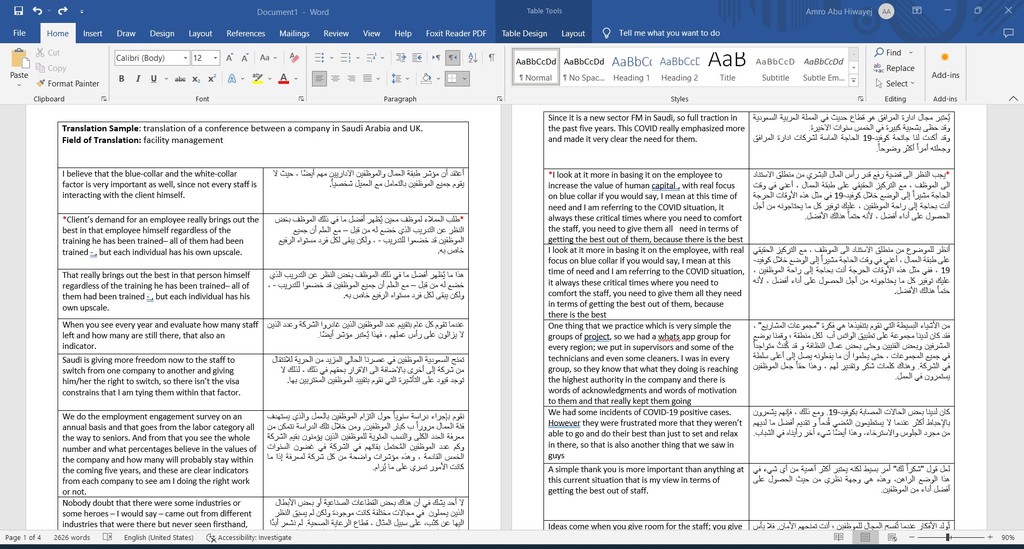Switch to Print Layout view
Screen dimensions: 1024x549
click(865, 537)
